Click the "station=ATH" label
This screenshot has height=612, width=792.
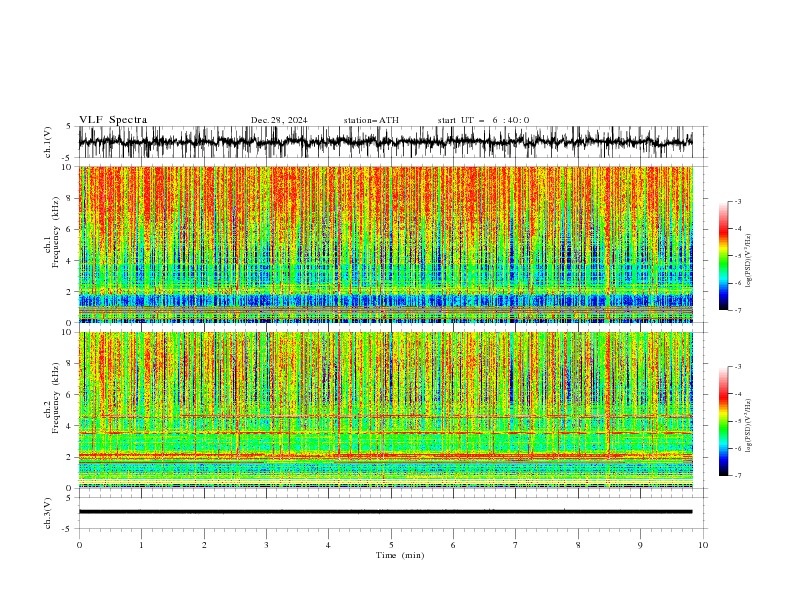click(371, 120)
